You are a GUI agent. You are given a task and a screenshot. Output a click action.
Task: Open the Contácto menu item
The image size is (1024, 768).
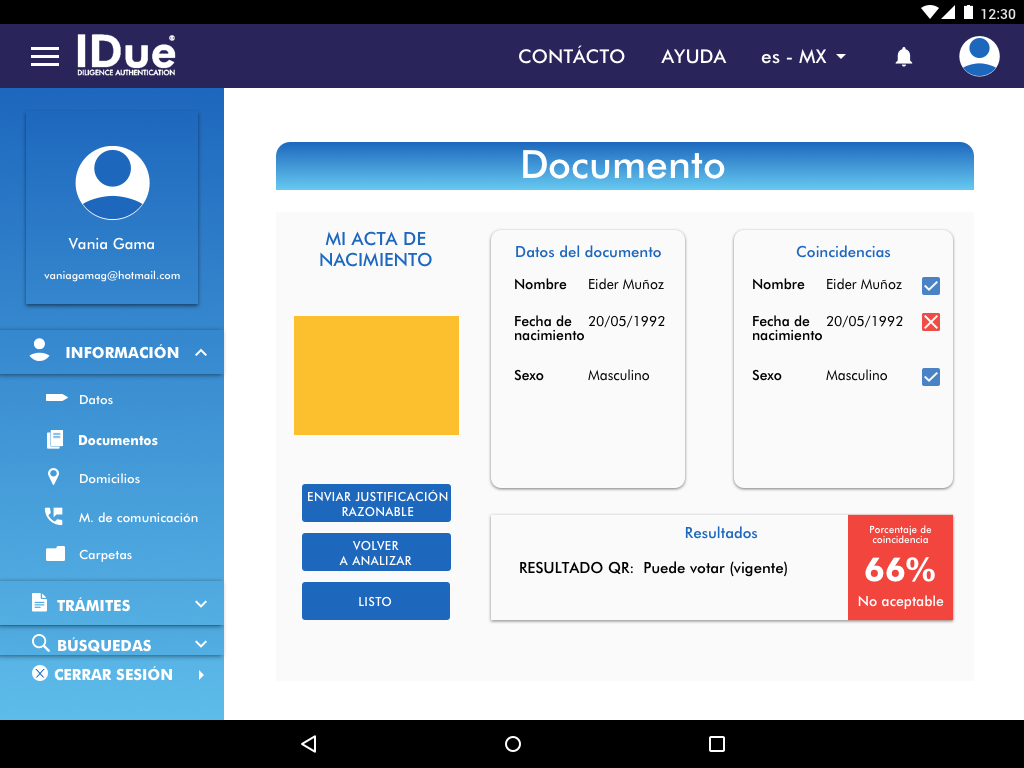click(571, 57)
